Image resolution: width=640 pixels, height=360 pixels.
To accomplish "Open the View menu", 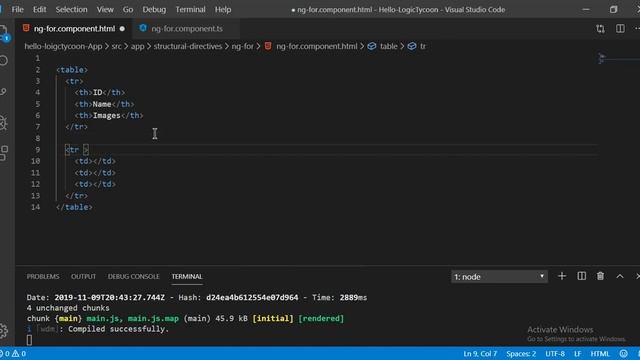I will (x=105, y=9).
